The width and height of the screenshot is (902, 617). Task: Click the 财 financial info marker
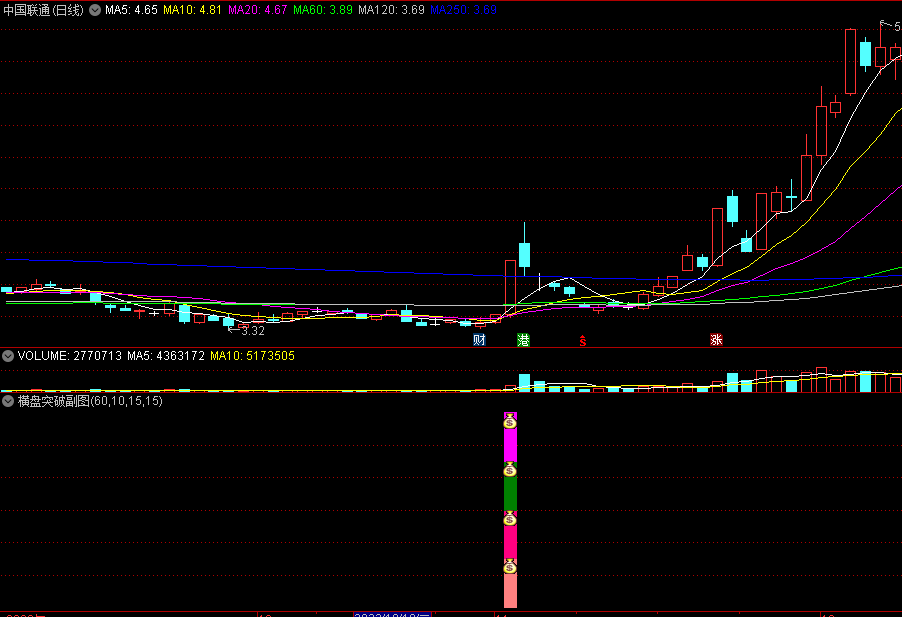[x=479, y=340]
